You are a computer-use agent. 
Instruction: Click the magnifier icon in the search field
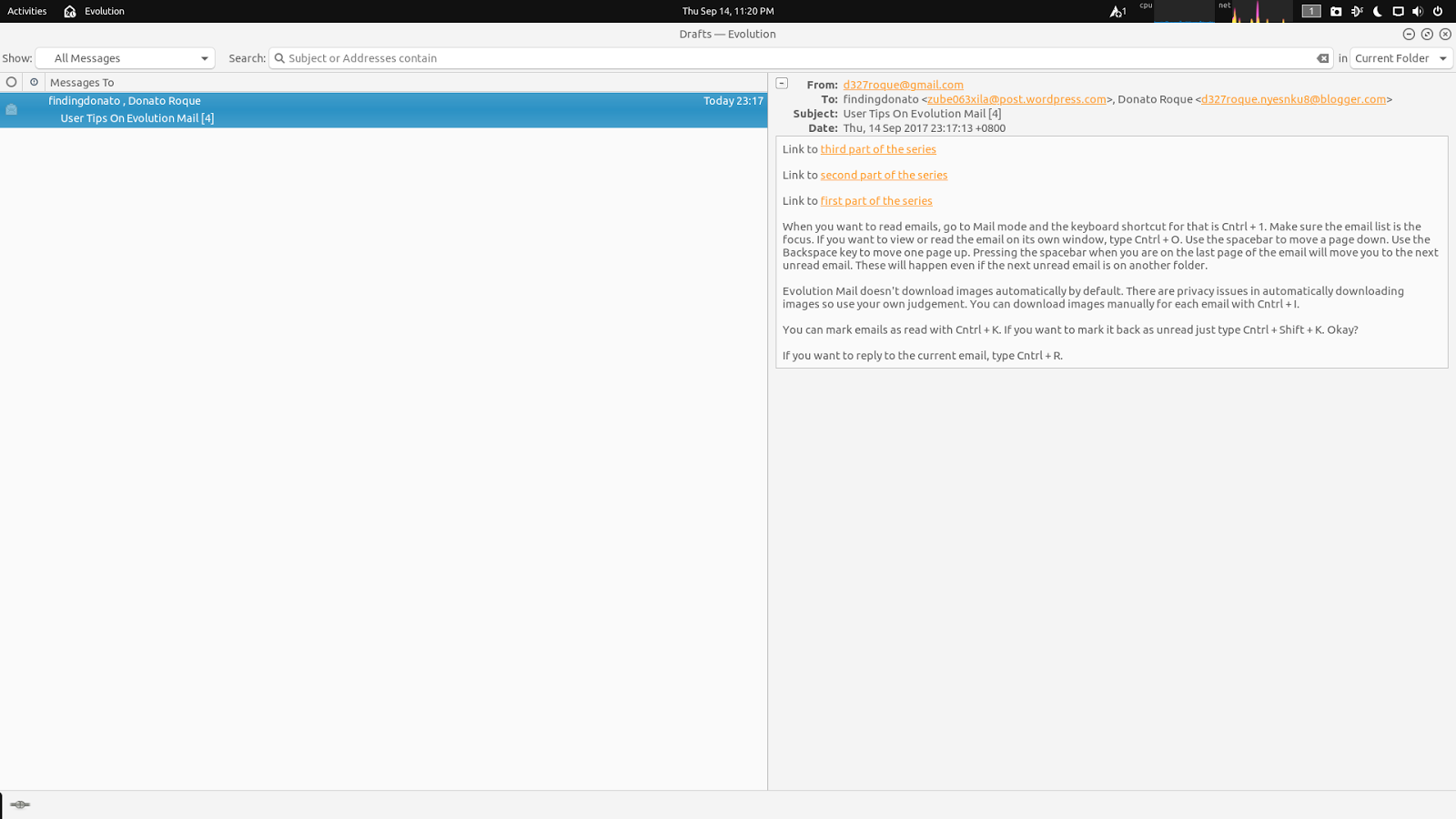280,58
